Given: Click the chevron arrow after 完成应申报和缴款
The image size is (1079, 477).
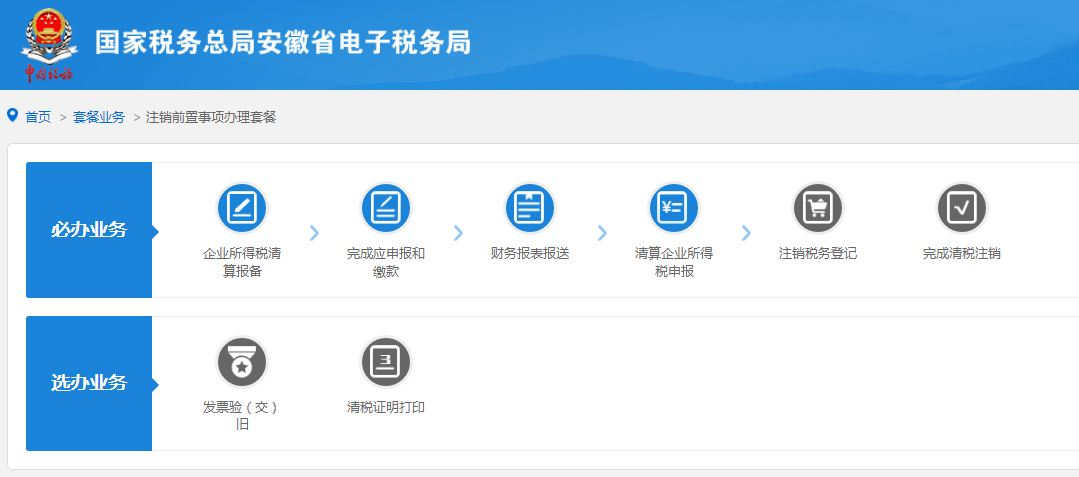Looking at the screenshot, I should click(458, 233).
